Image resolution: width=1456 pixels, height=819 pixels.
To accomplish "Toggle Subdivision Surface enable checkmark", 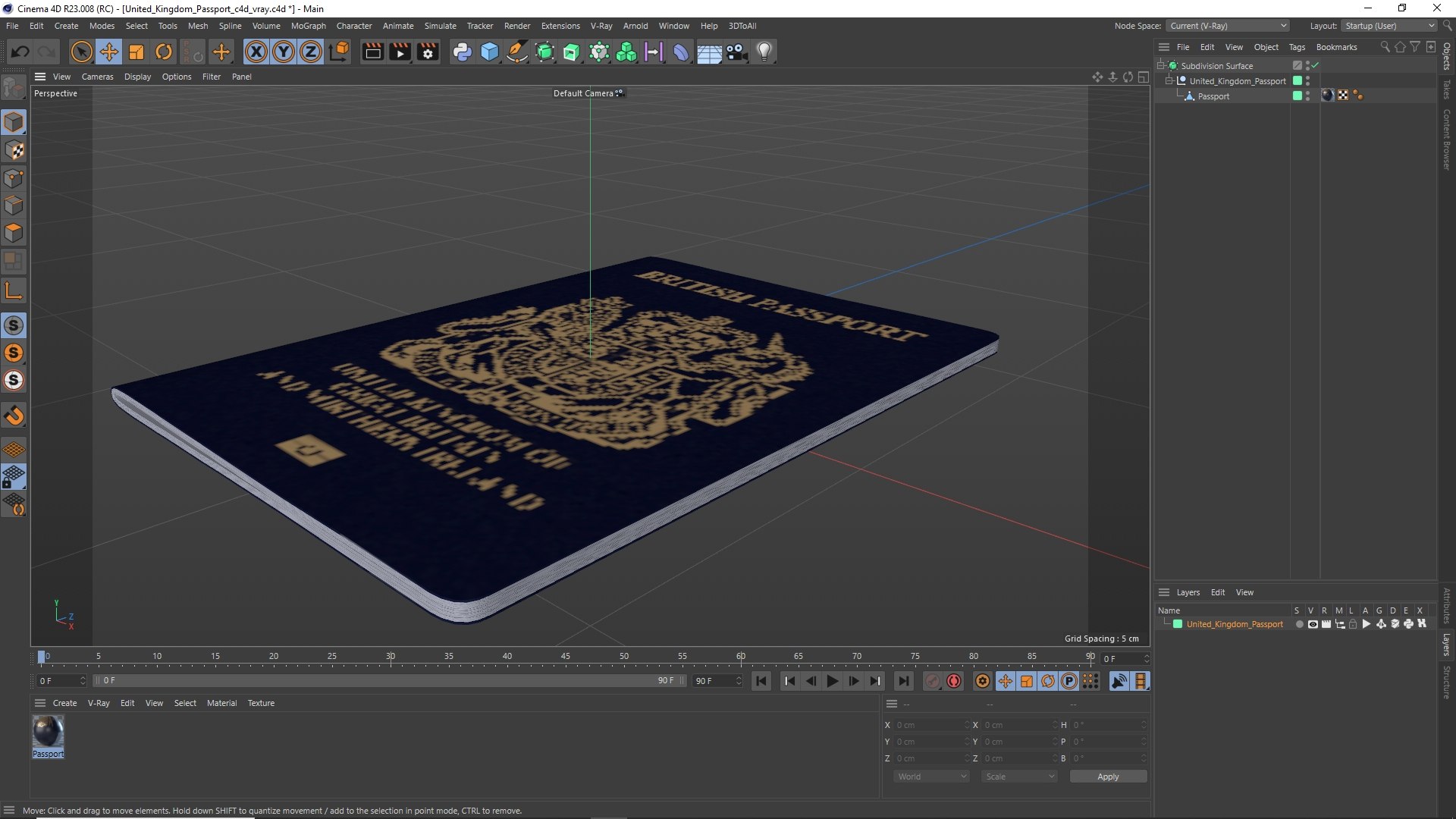I will [1316, 66].
